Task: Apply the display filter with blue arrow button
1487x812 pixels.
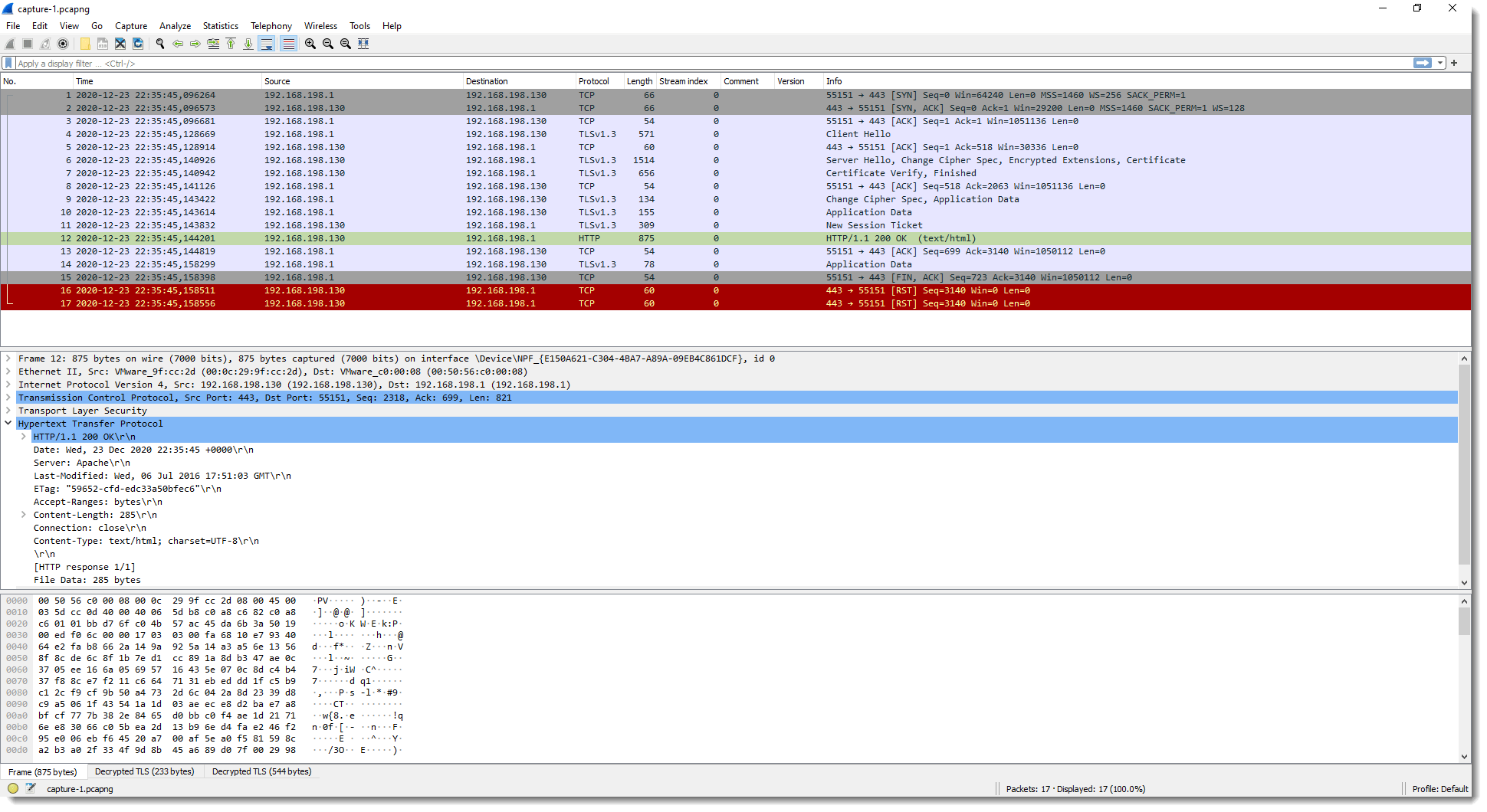Action: click(1423, 63)
